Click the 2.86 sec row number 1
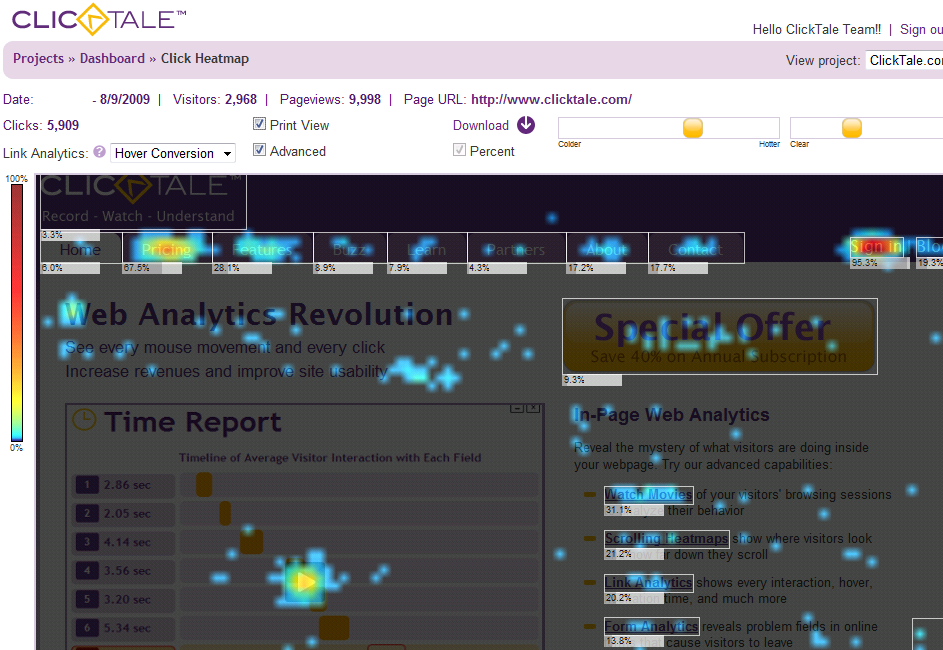 123,485
